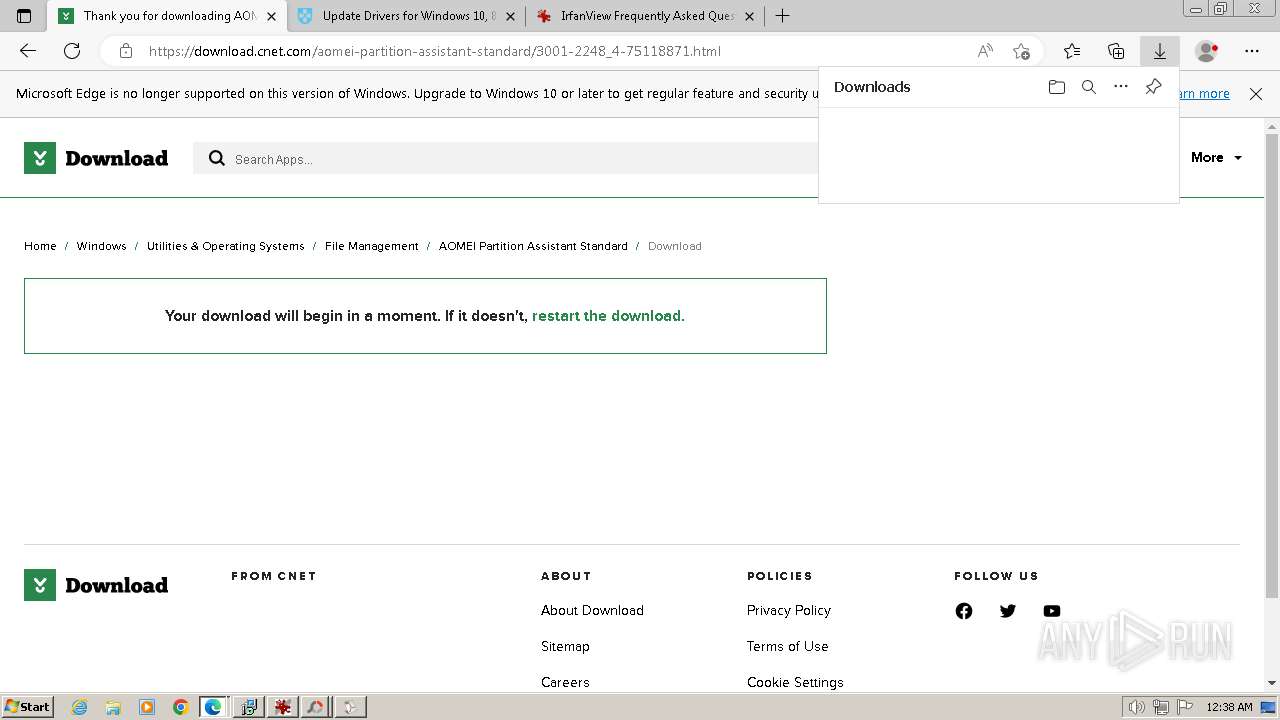Click the 12:38 AM clock

click(x=1229, y=707)
